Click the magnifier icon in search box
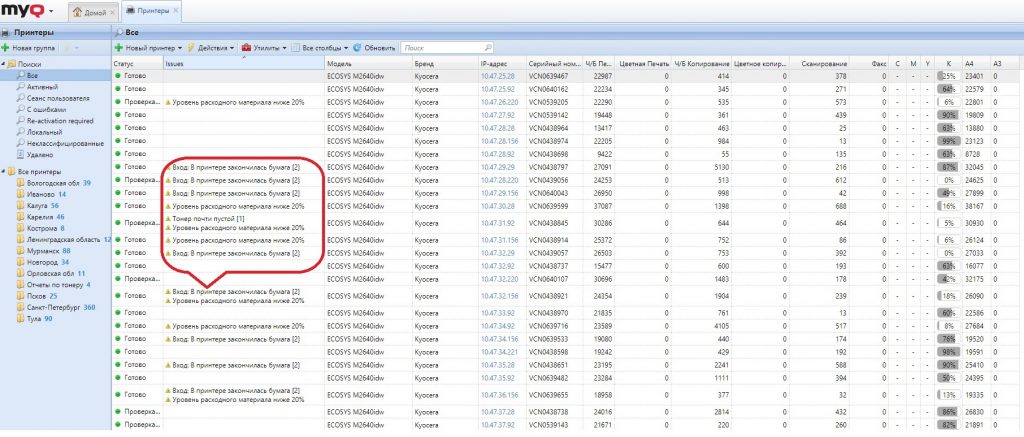 [488, 48]
